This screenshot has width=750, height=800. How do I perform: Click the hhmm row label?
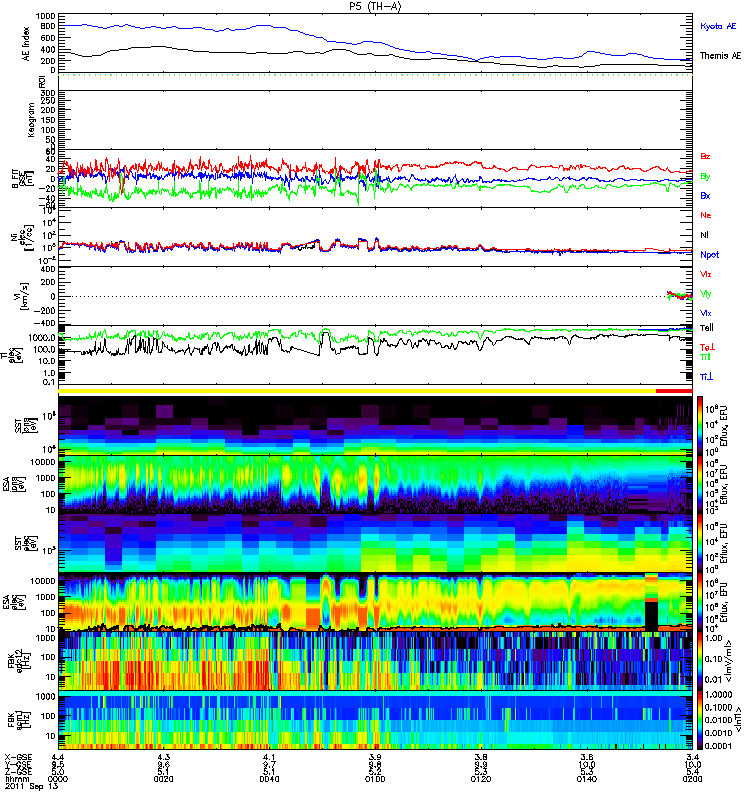click(15, 779)
